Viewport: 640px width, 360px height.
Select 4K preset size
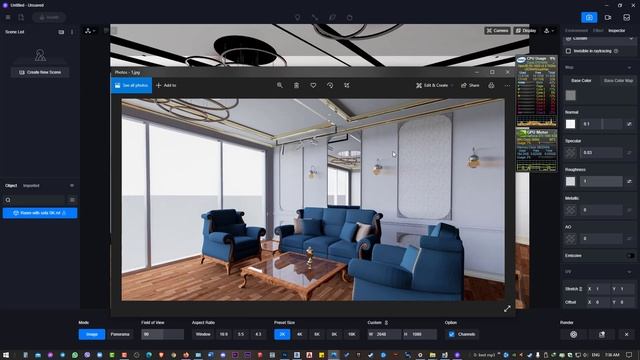pos(300,334)
